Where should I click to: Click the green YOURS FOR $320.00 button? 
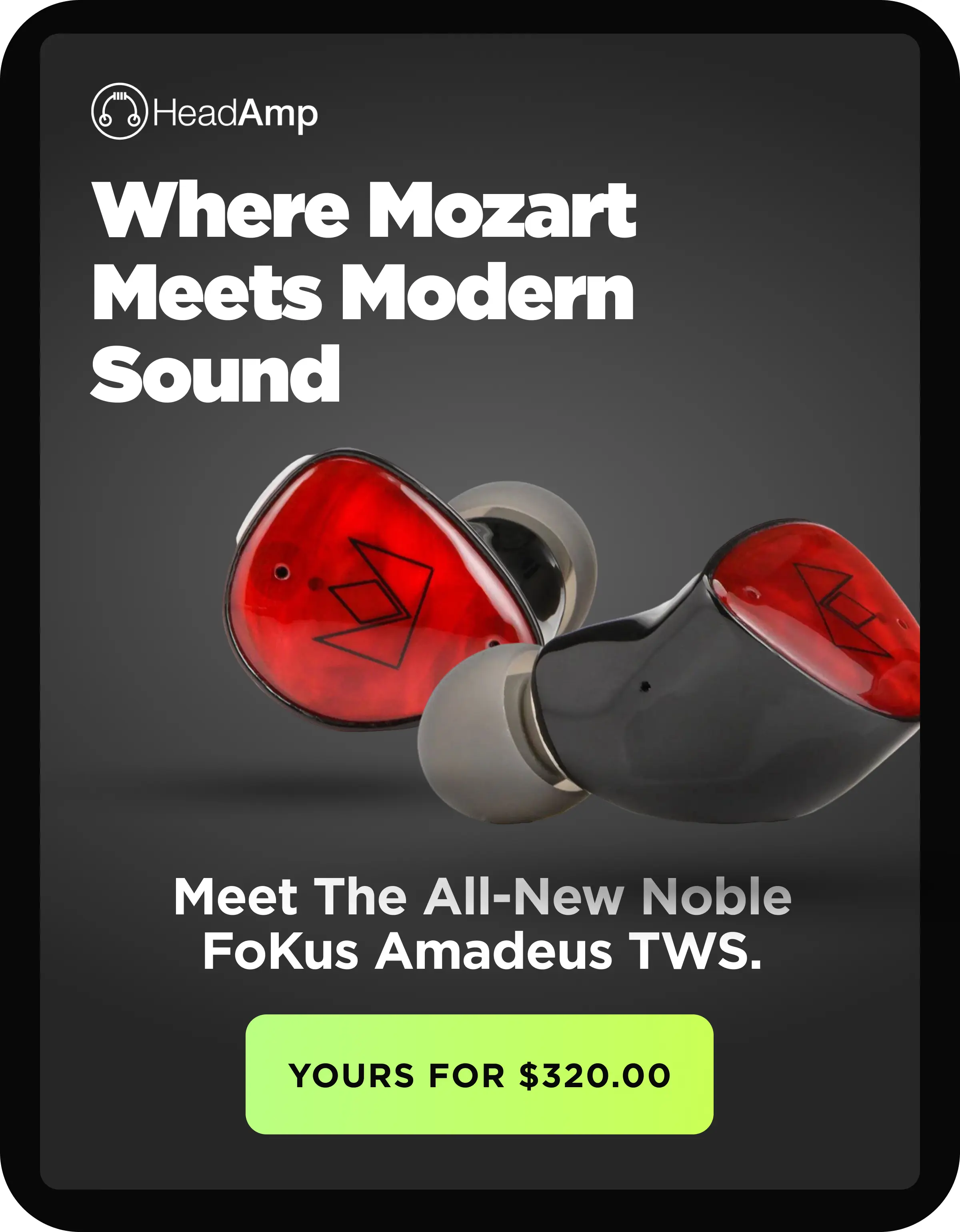(x=480, y=1075)
